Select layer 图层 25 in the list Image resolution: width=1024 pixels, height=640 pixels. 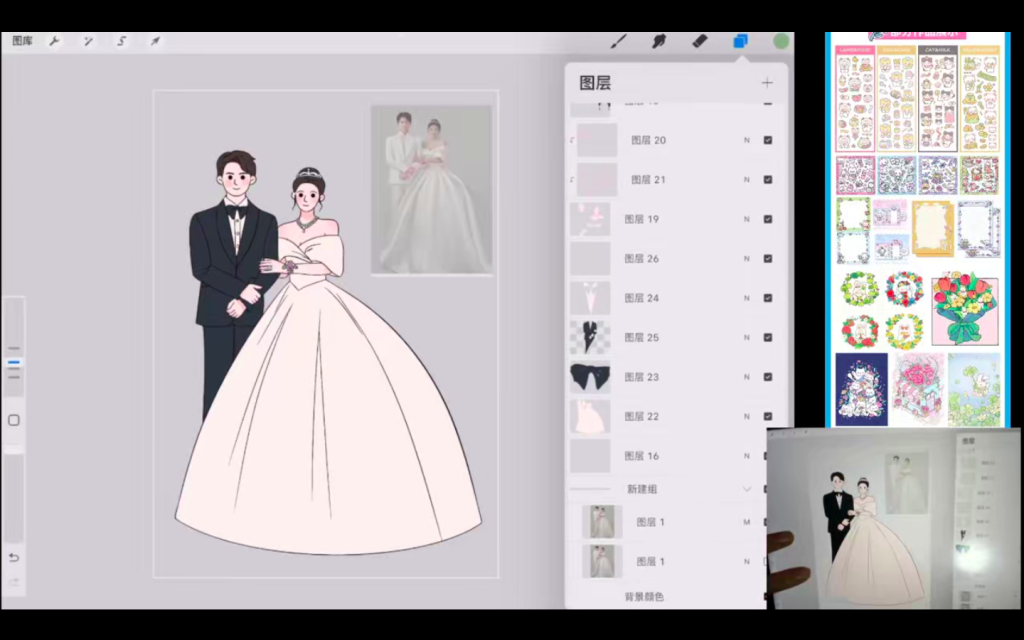tap(660, 338)
